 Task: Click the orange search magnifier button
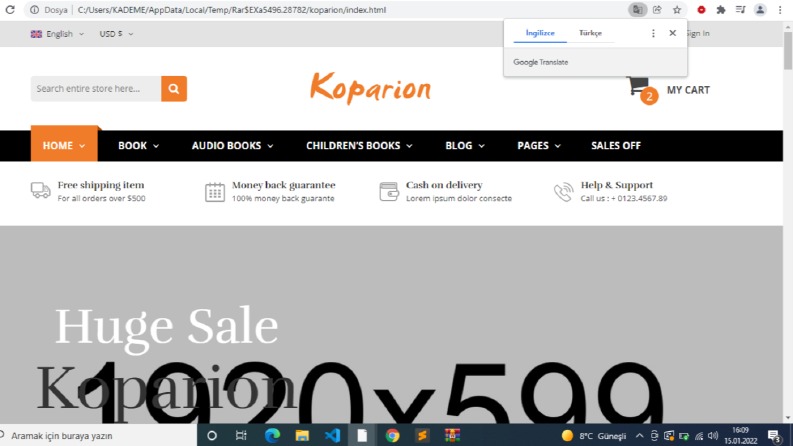(174, 88)
